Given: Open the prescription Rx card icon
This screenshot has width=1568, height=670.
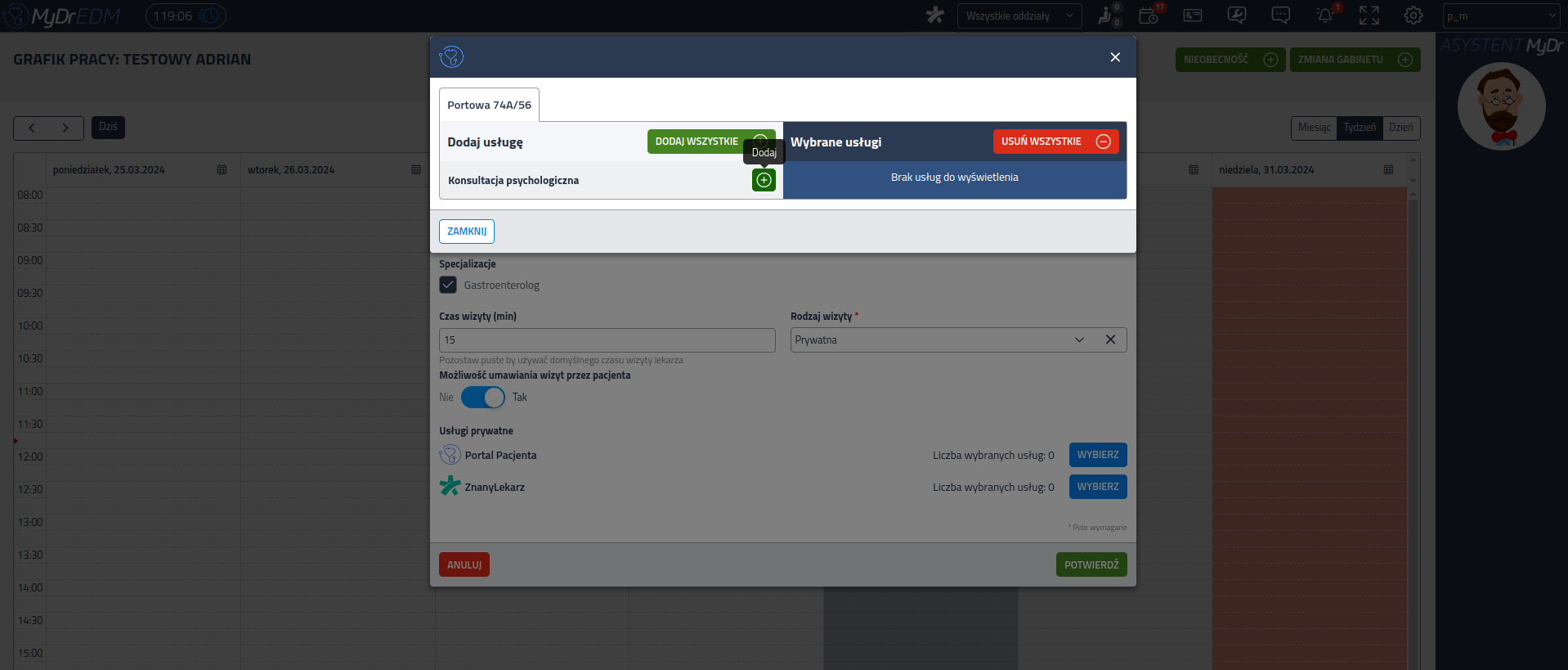Looking at the screenshot, I should click(x=1193, y=16).
